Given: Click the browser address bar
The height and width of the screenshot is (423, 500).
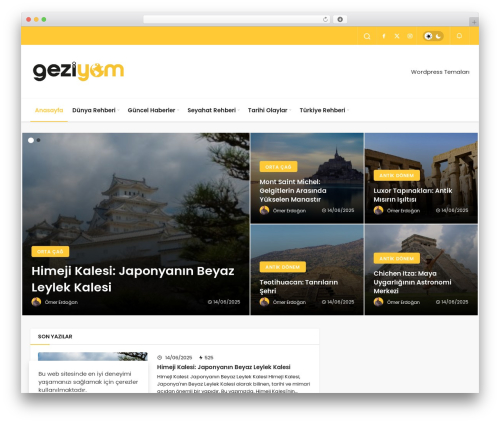Looking at the screenshot, I should click(236, 19).
